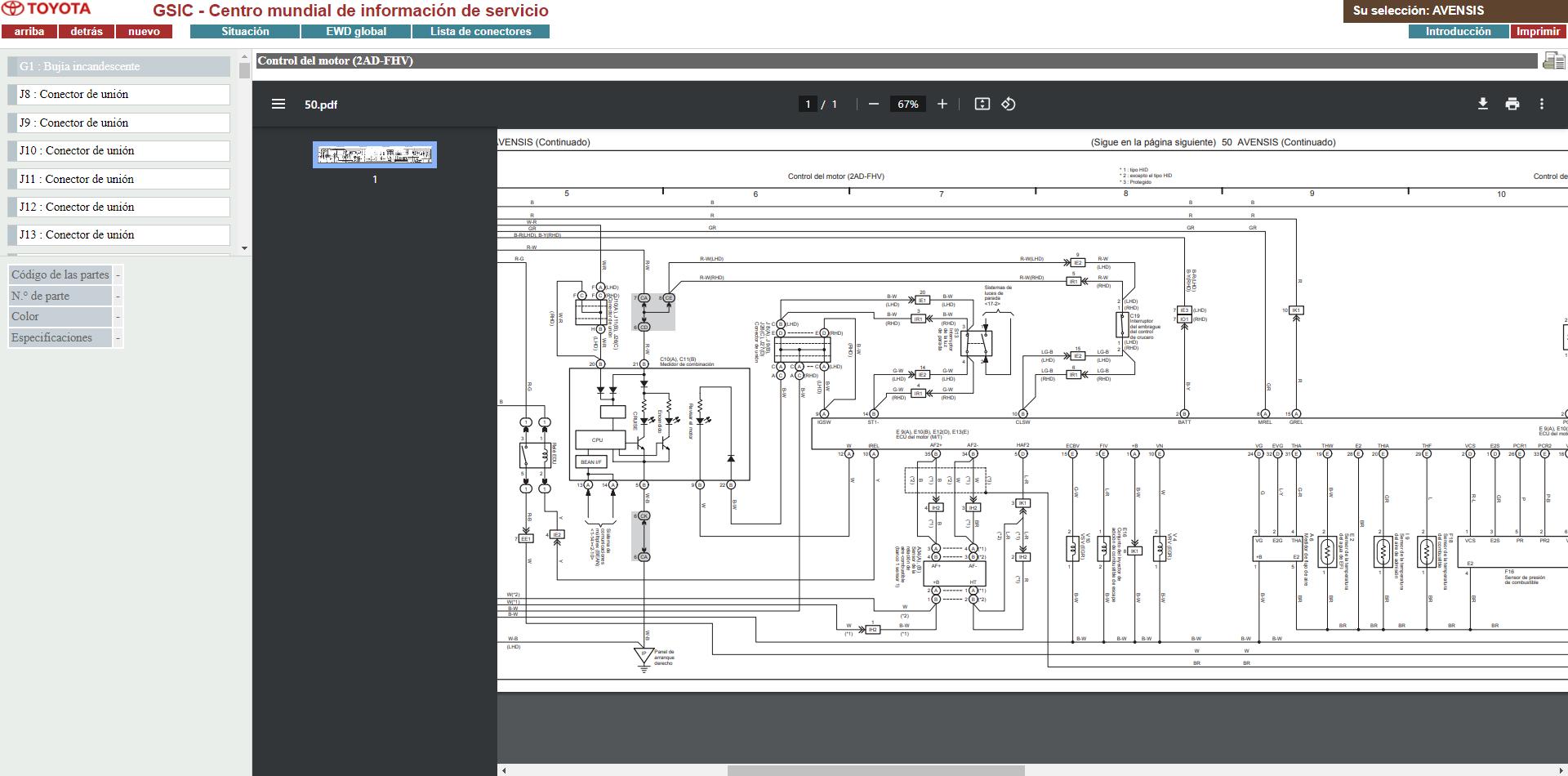This screenshot has width=1568, height=776.
Task: Select G1 : Bujía incandescente item
Action: [x=119, y=66]
